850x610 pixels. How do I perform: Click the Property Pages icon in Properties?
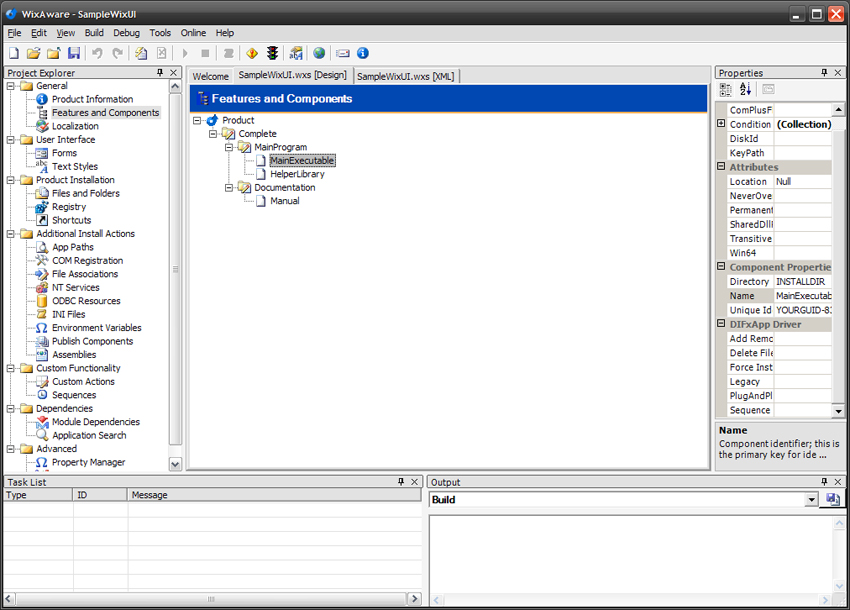click(x=768, y=89)
